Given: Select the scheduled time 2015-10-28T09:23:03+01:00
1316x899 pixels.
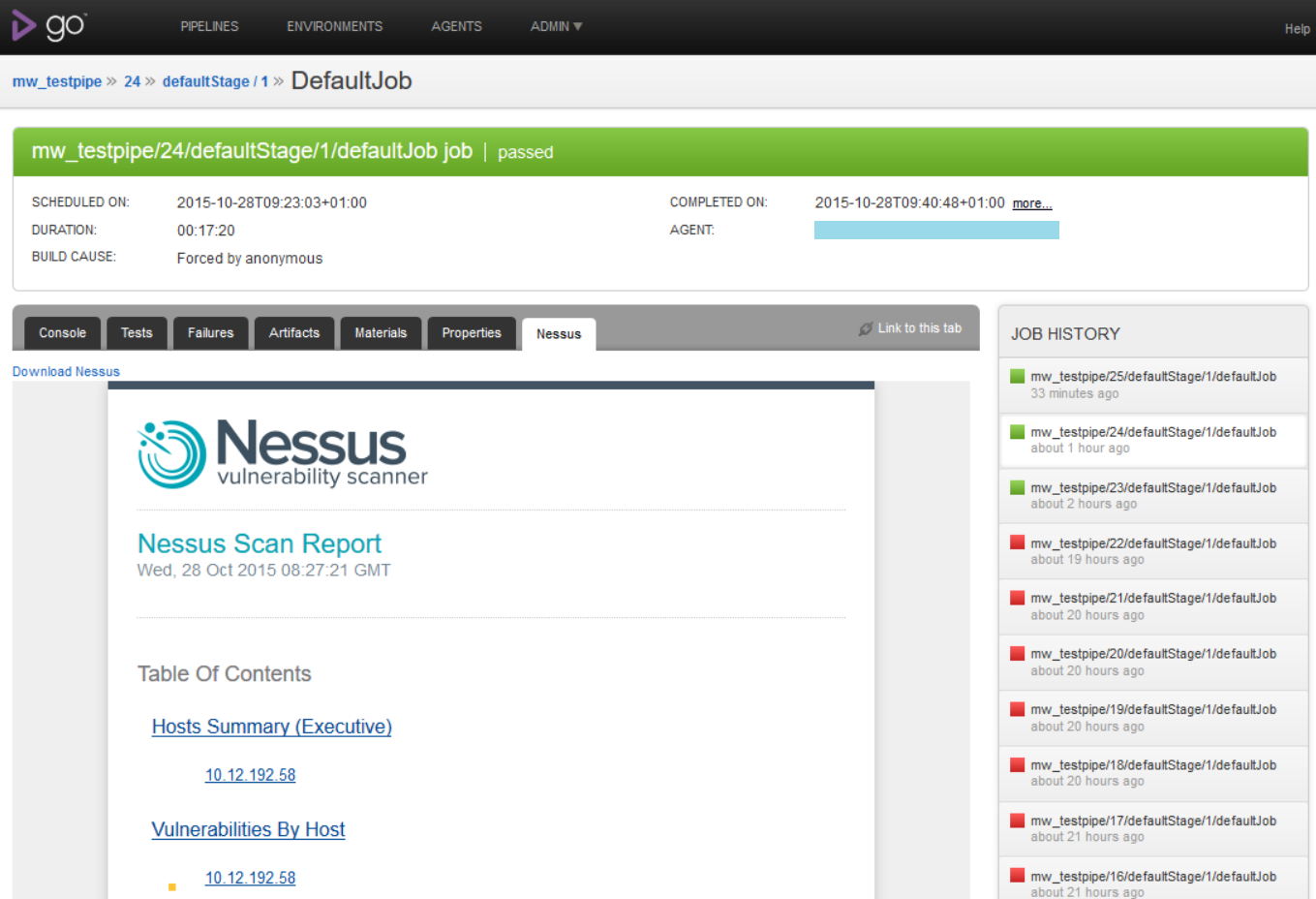Looking at the screenshot, I should 272,202.
